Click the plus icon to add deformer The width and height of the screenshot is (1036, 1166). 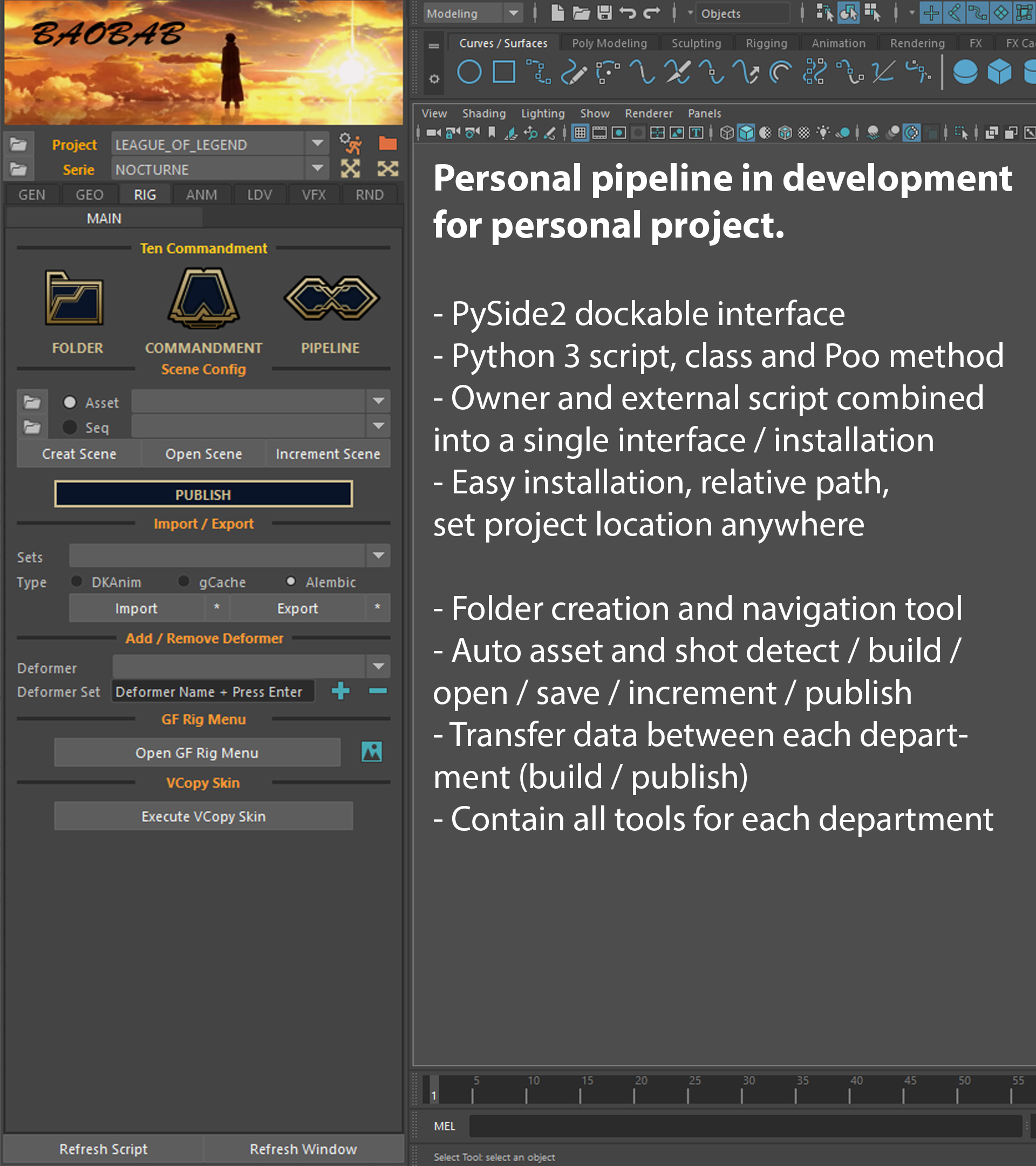340,691
